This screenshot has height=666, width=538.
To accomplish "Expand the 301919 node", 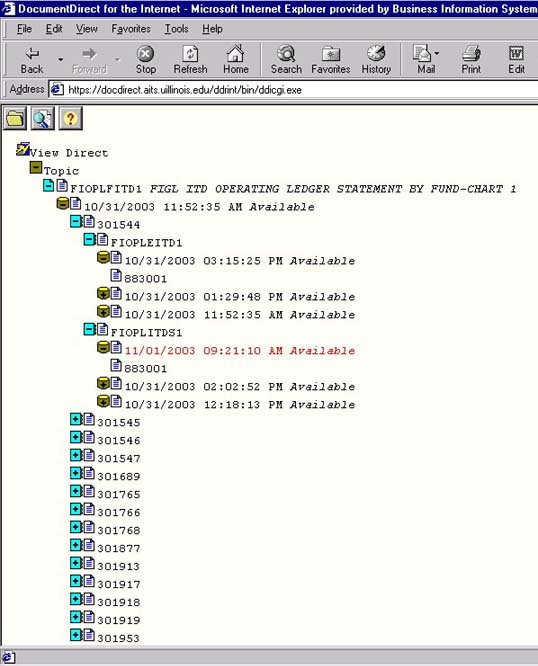I will click(x=76, y=617).
